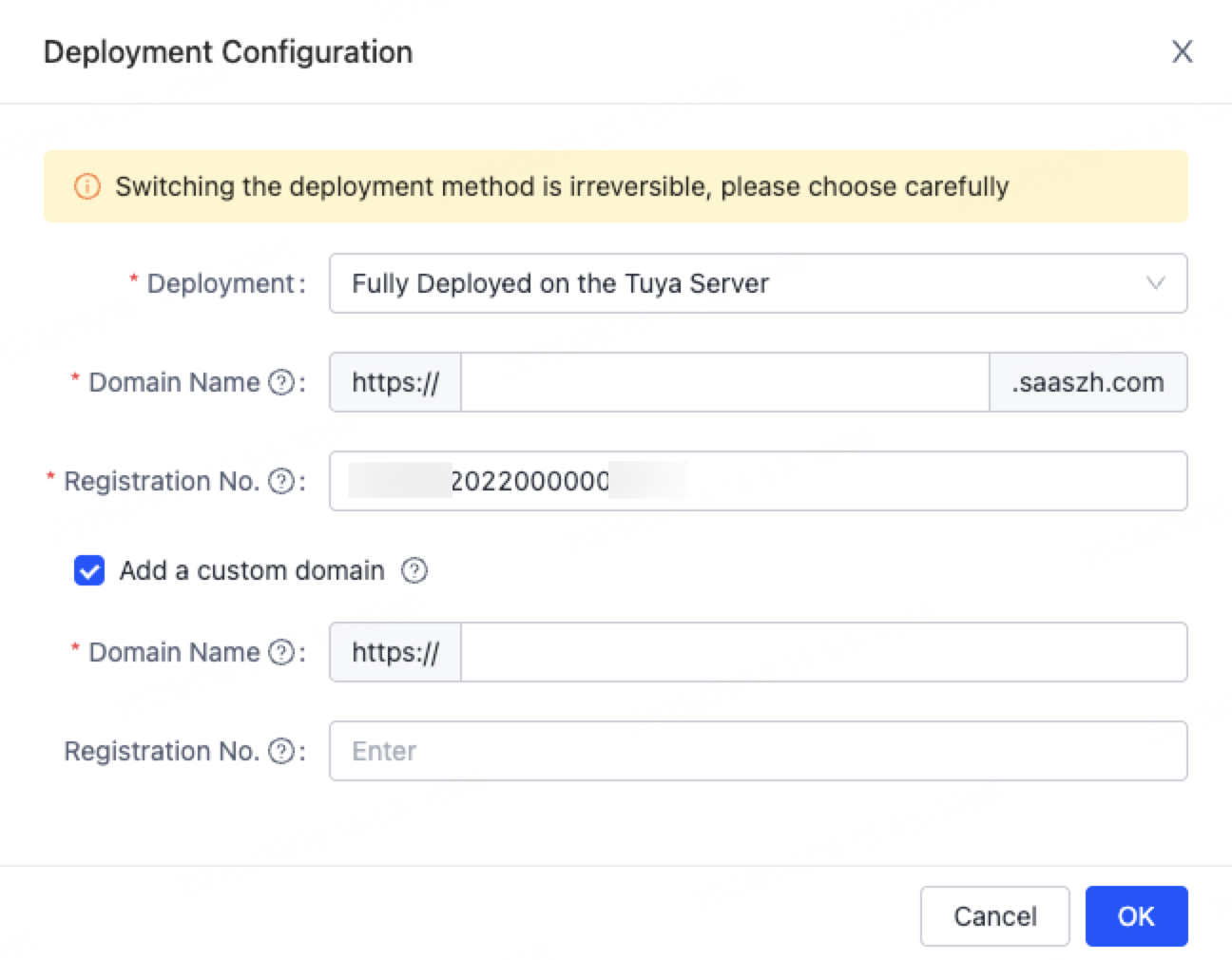The width and height of the screenshot is (1232, 960).
Task: Focus the domain input before .saaszh.com
Action: 724,382
